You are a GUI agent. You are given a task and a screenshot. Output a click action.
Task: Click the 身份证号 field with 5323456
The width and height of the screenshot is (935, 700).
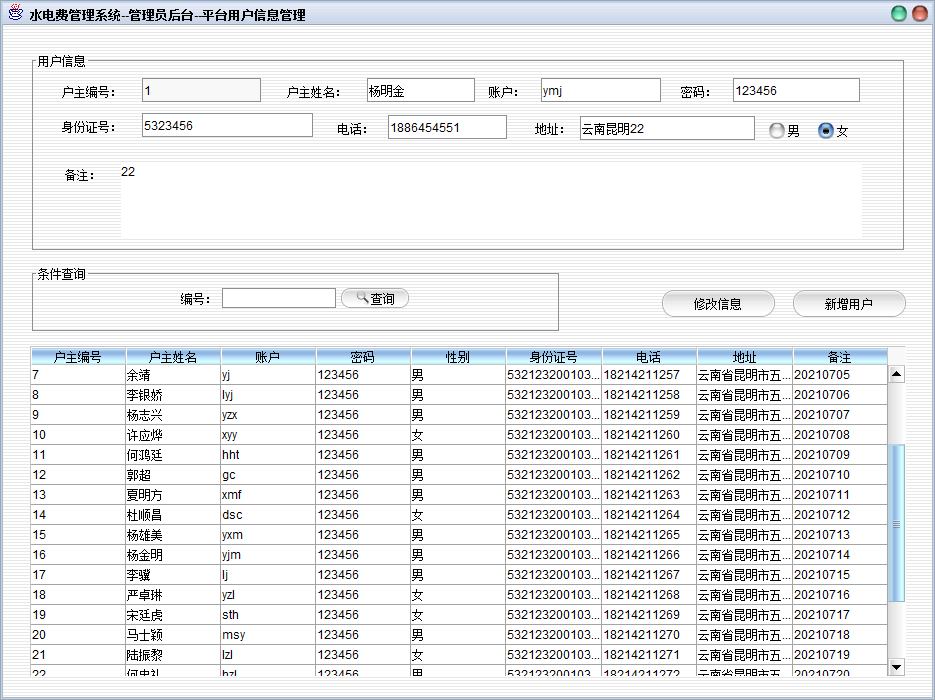(227, 125)
